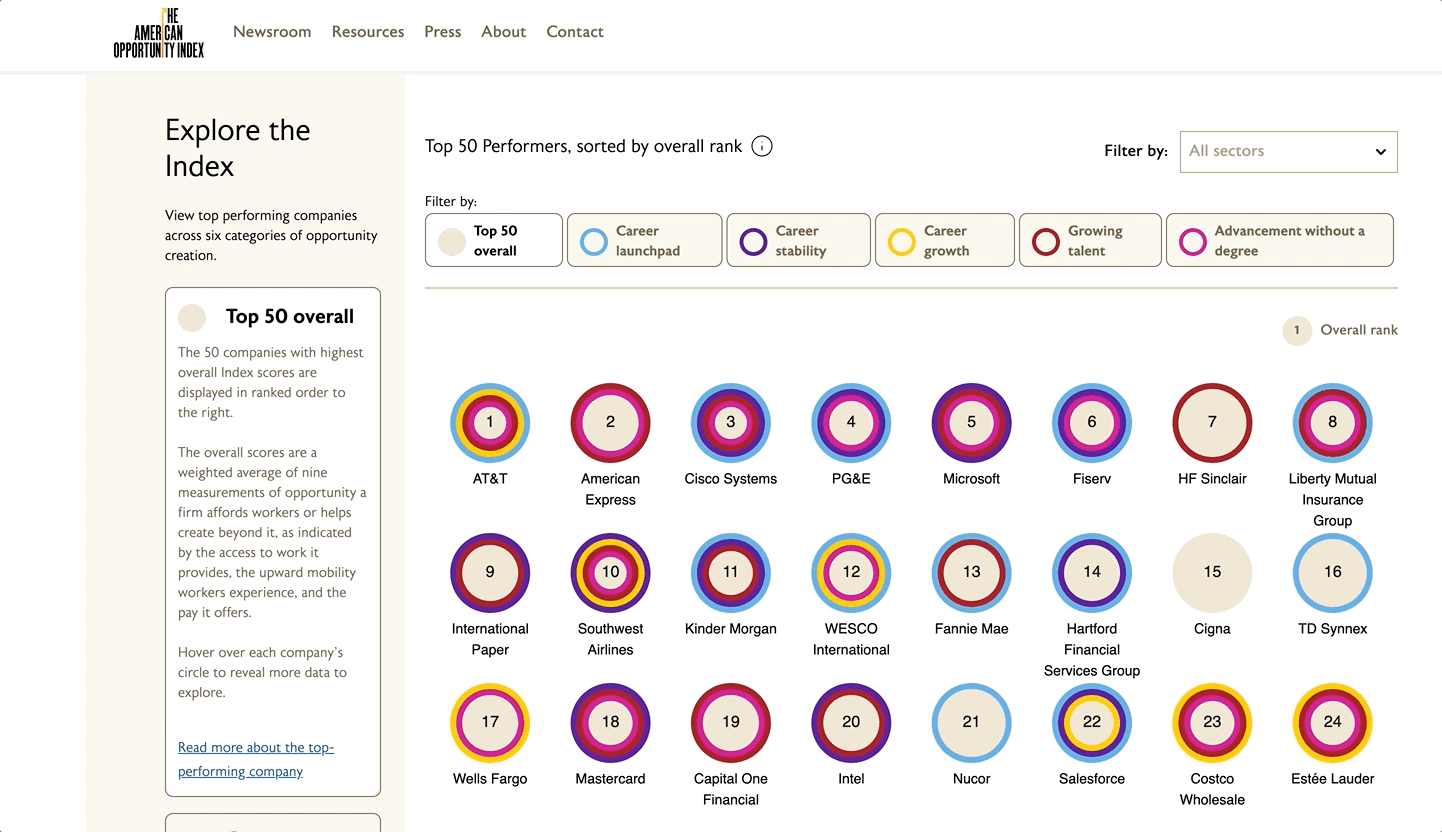This screenshot has height=832, width=1442.
Task: Select the Microsoft rank 5 circle
Action: (971, 422)
